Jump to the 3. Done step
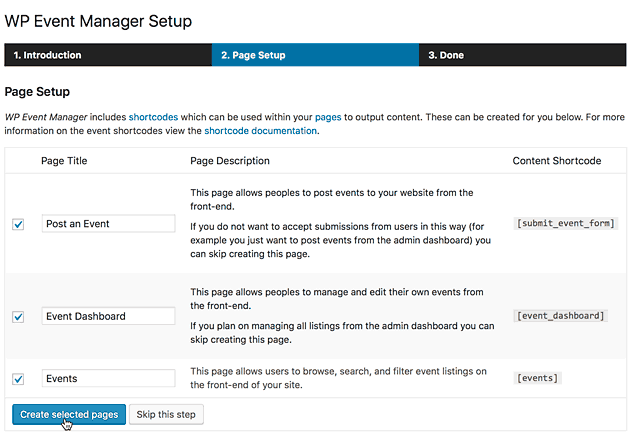The height and width of the screenshot is (436, 630). point(522,55)
